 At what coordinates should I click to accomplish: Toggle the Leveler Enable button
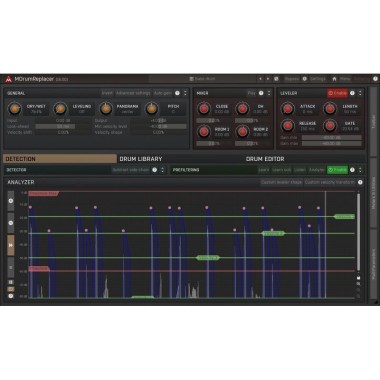point(337,93)
